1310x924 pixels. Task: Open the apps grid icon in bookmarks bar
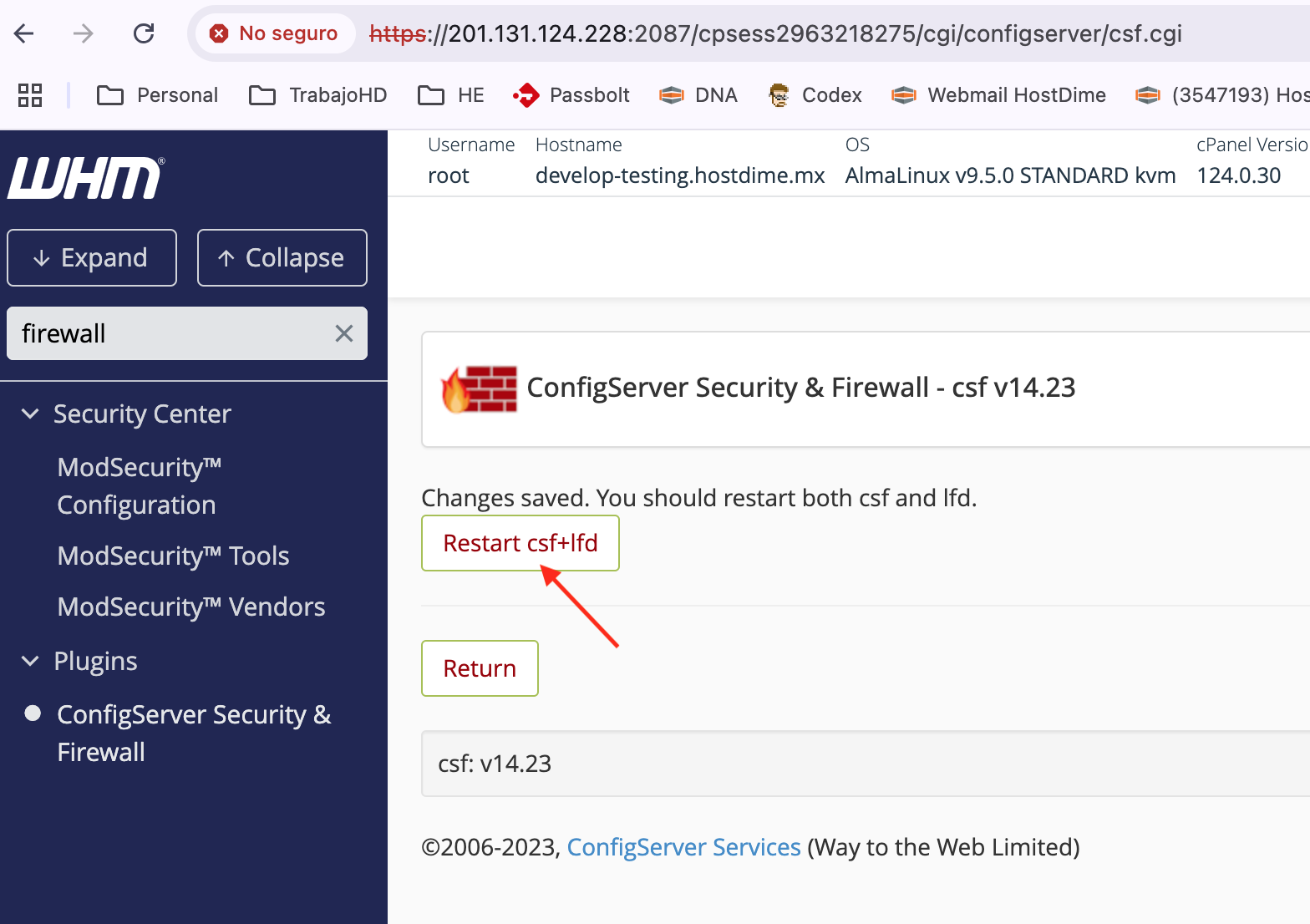point(30,95)
